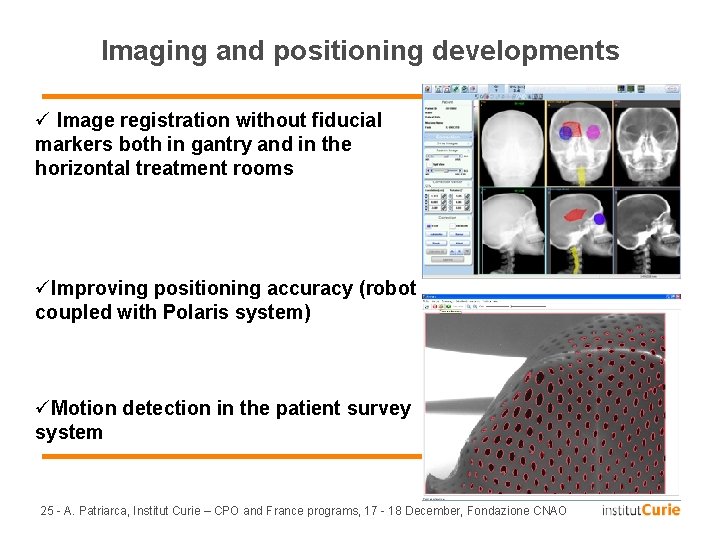The width and height of the screenshot is (720, 540).
Task: Select the grey monitor layout icon
Action: [641, 89]
